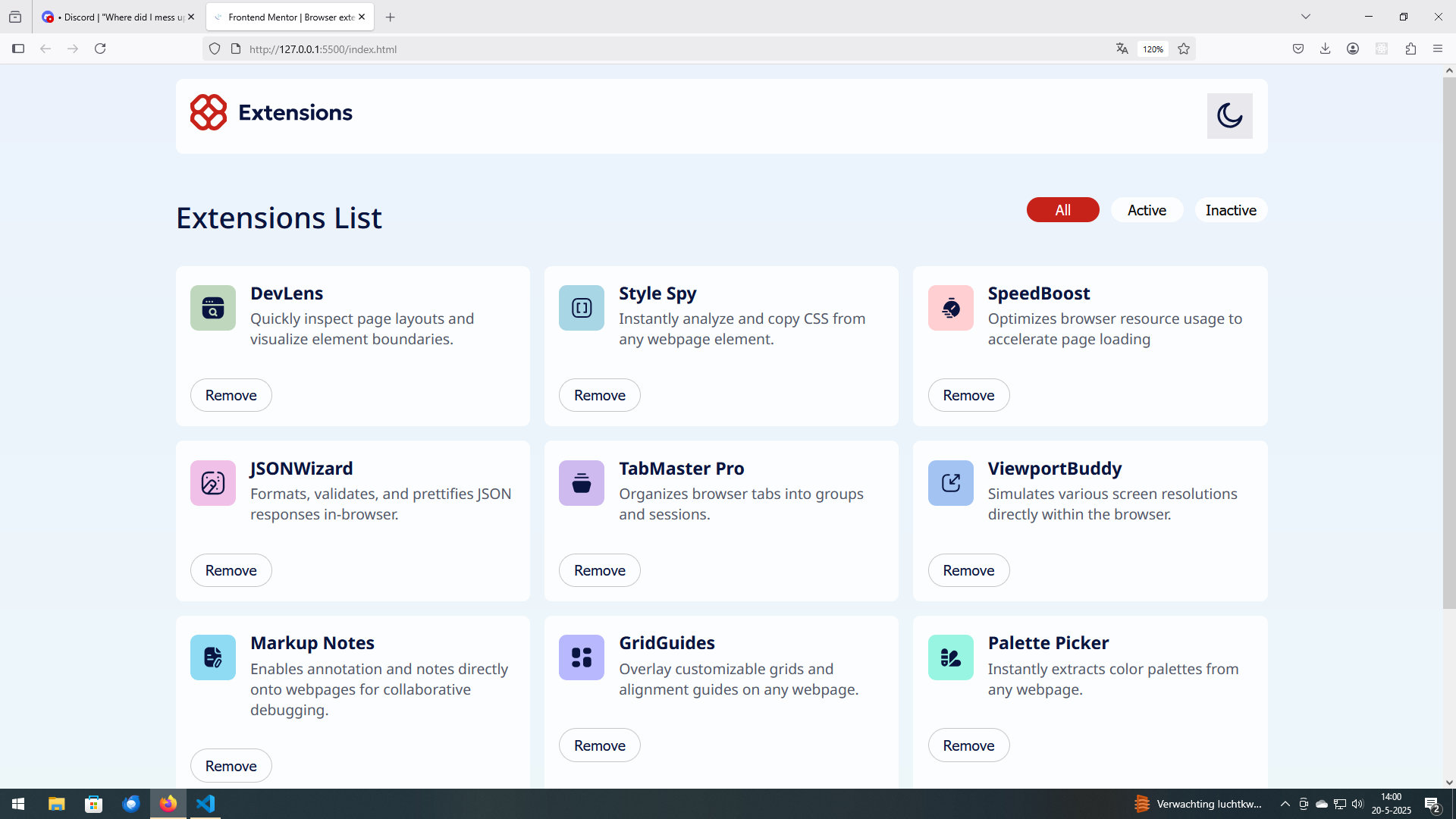
Task: Click the TabMaster Pro extension icon
Action: (582, 483)
